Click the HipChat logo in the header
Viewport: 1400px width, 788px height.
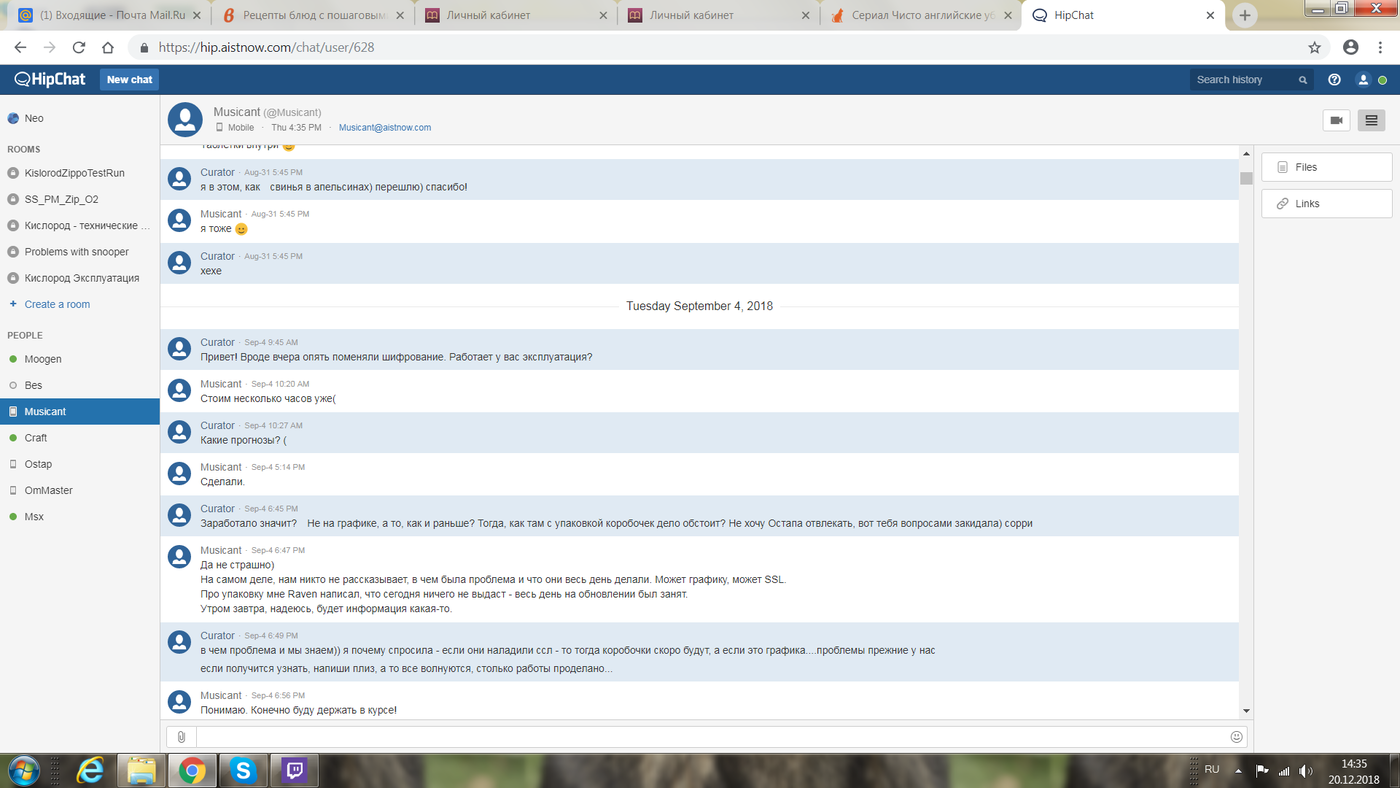[50, 80]
